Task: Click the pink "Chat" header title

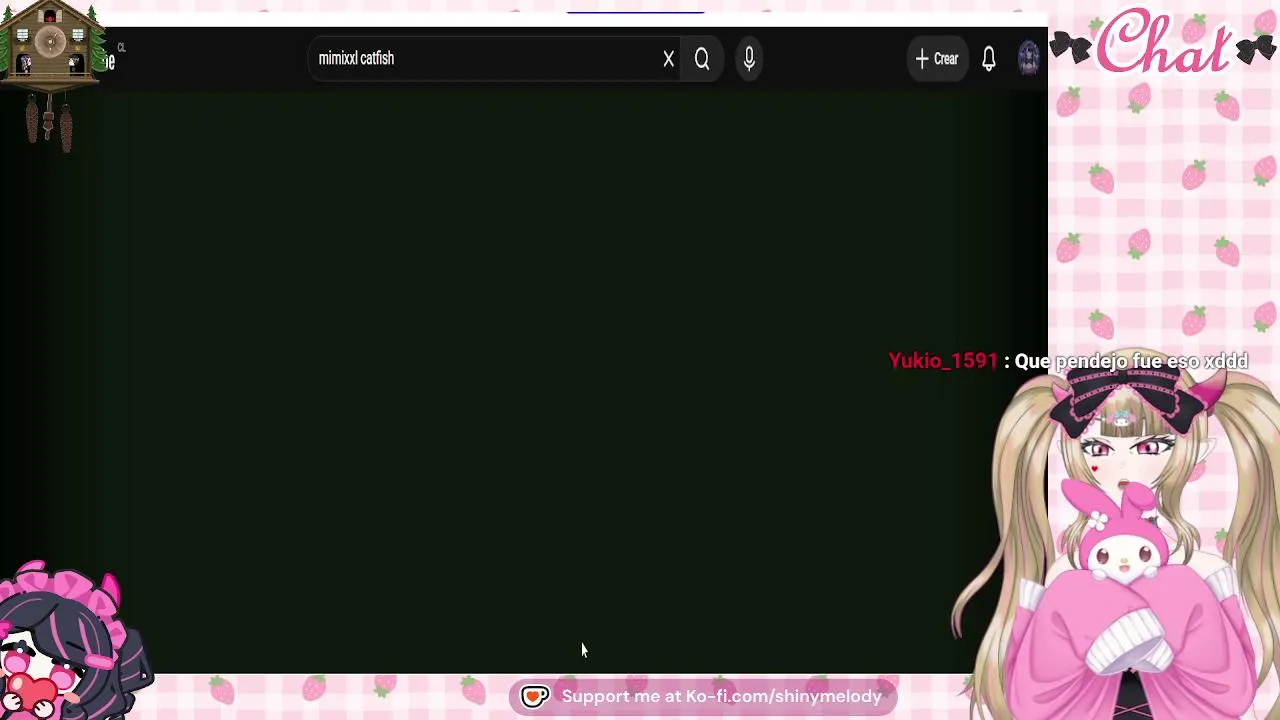Action: (1163, 42)
